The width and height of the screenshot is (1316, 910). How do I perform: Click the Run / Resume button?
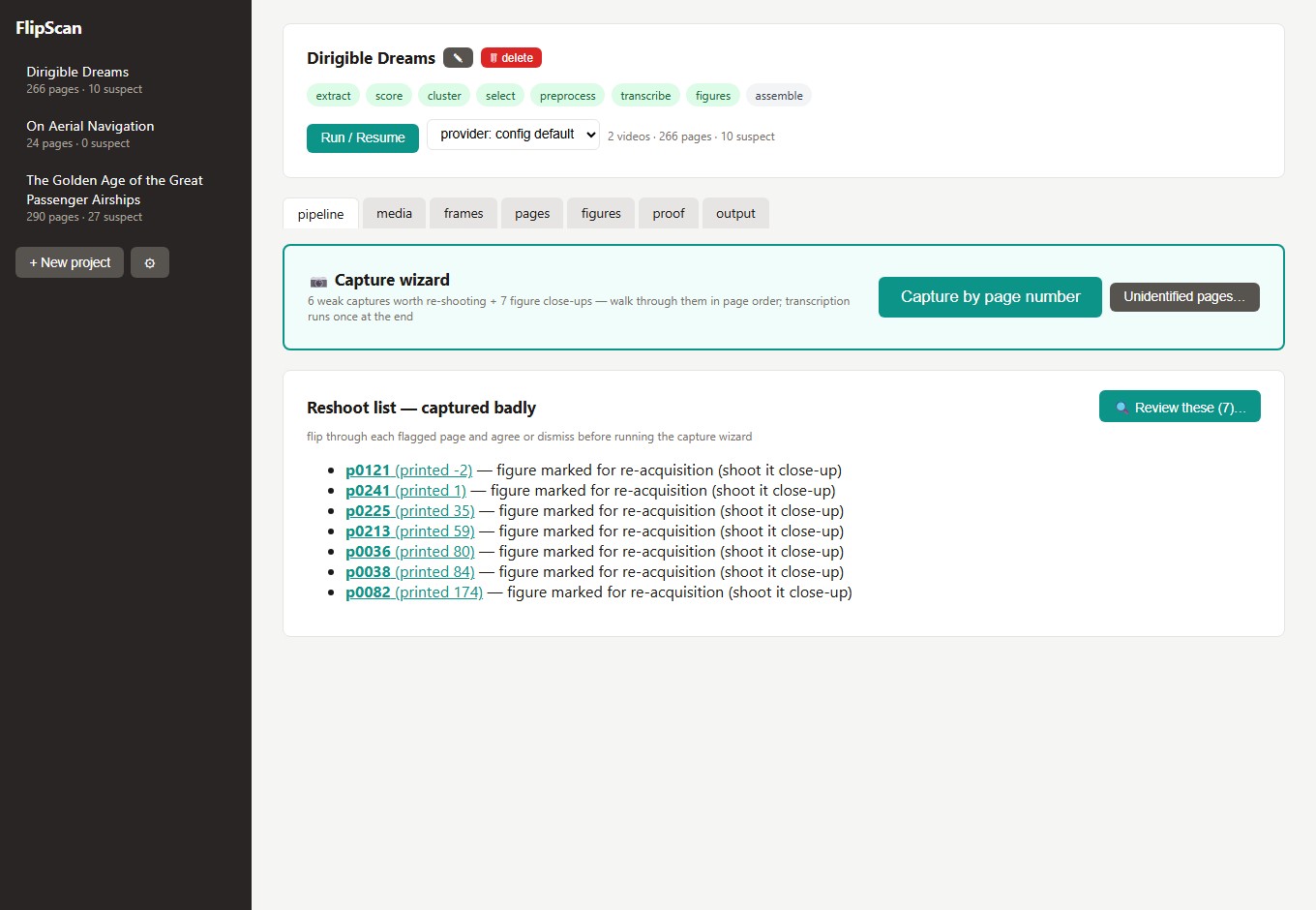363,137
